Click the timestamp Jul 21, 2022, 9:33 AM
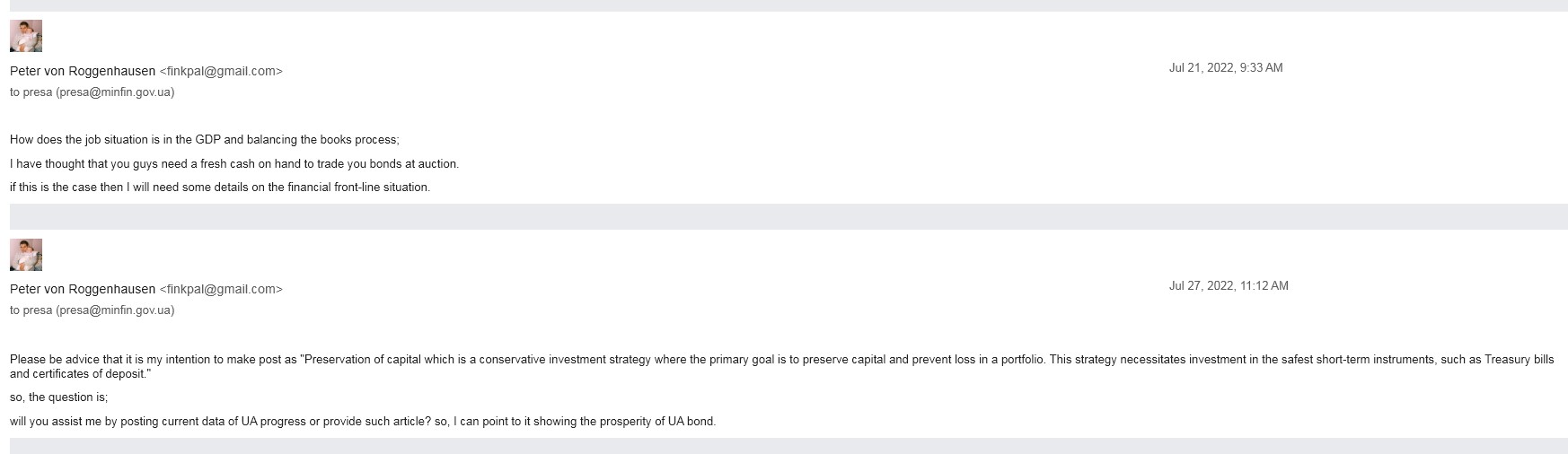The height and width of the screenshot is (454, 1568). (x=1226, y=68)
